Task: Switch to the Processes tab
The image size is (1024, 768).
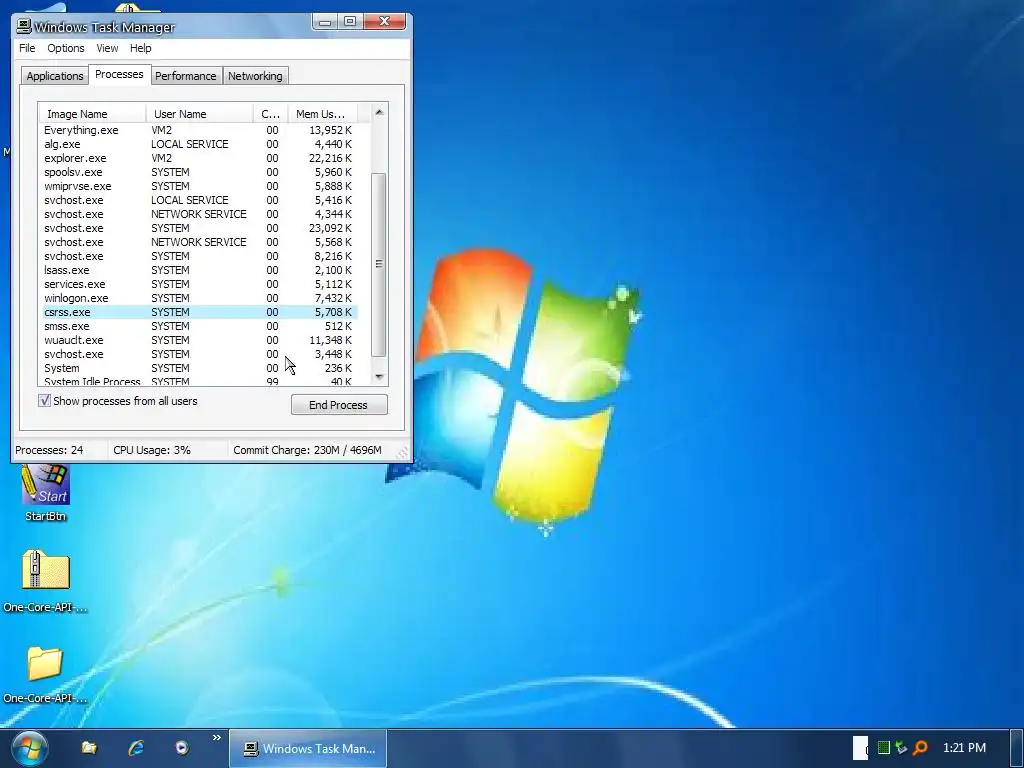Action: click(119, 74)
